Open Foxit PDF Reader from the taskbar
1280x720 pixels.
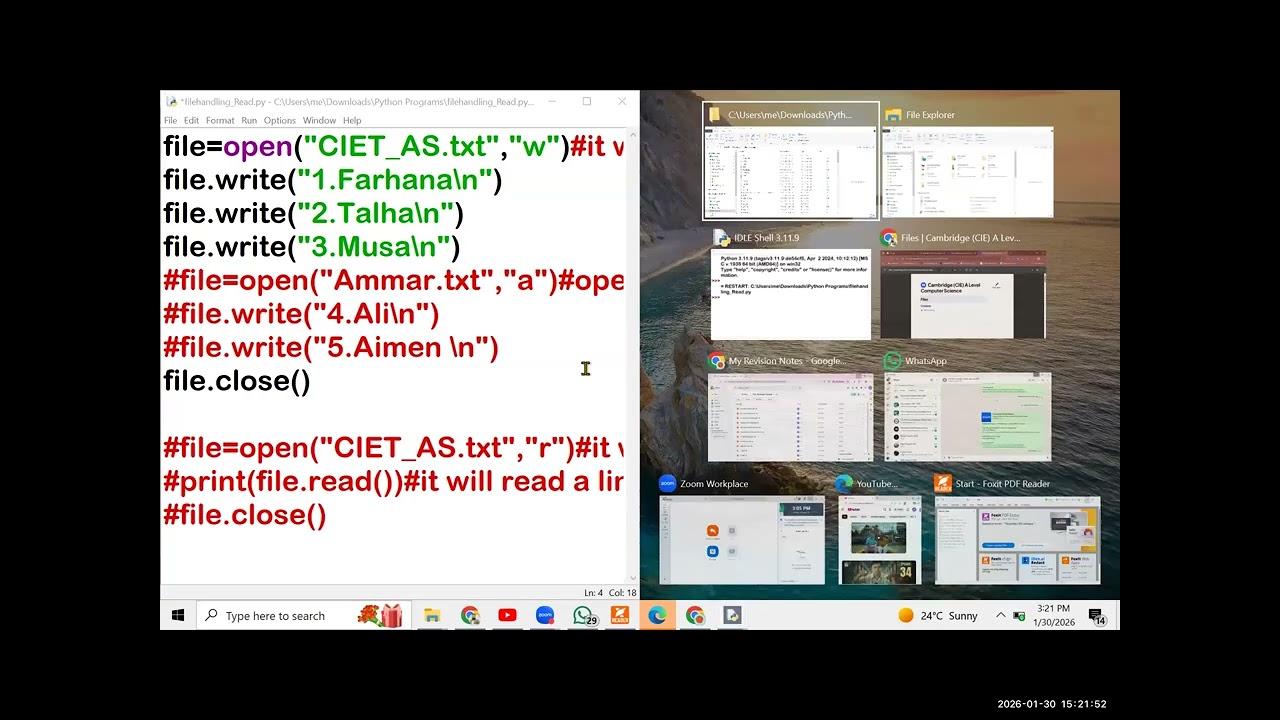[620, 615]
